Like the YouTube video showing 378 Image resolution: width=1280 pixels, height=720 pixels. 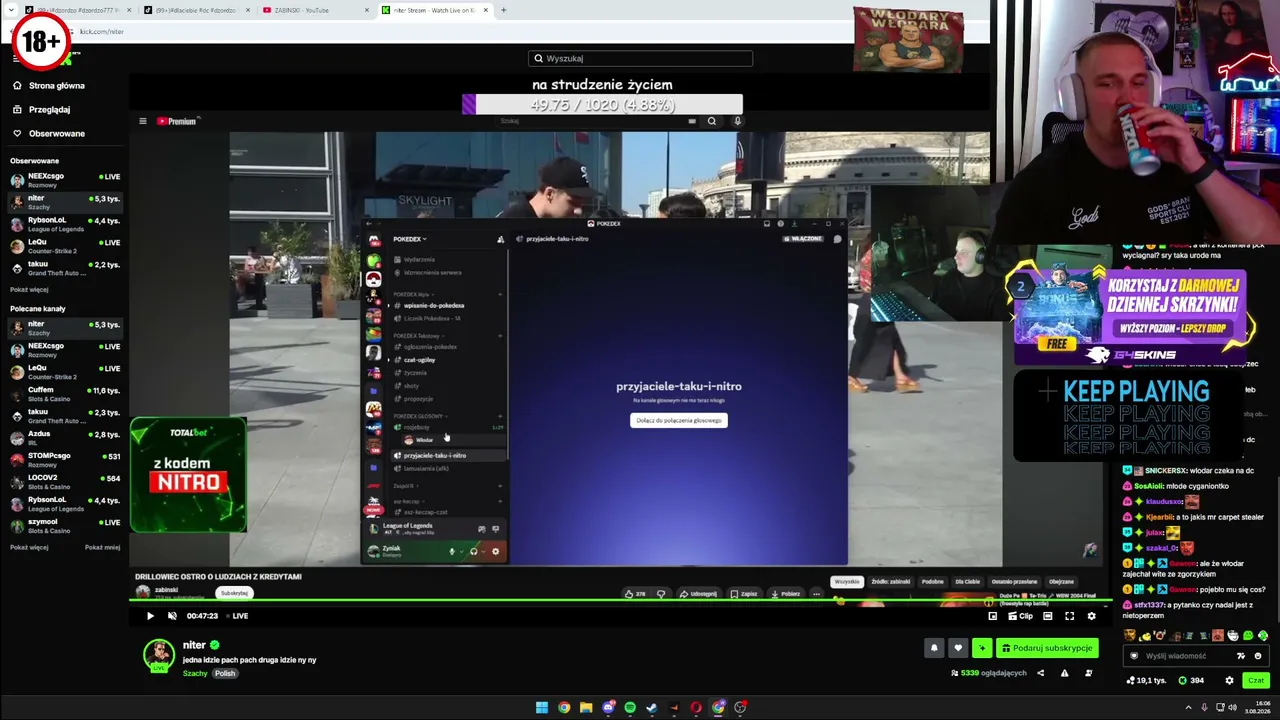pos(635,594)
